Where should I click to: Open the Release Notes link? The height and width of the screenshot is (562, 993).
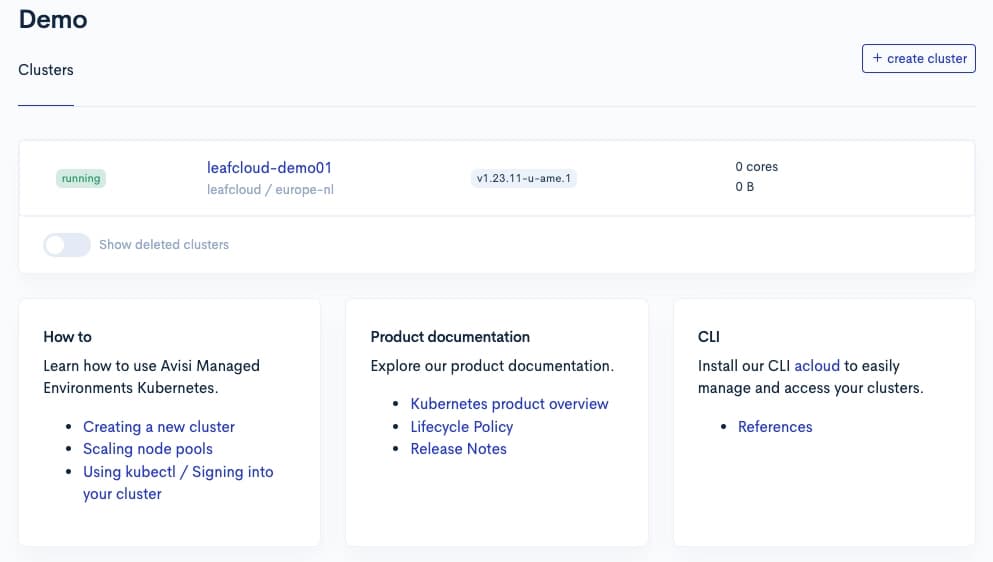click(x=459, y=449)
